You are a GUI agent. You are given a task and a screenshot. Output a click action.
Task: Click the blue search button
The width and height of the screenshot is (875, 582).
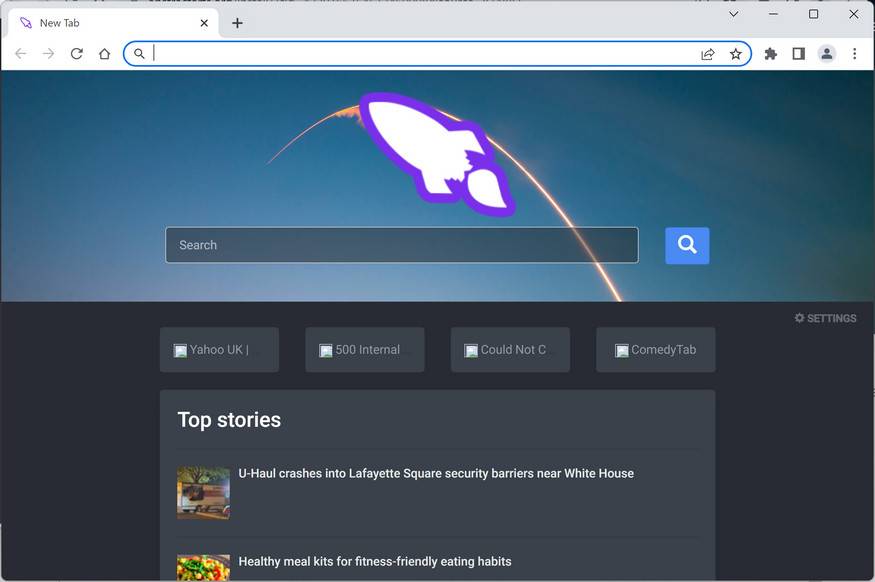[687, 245]
